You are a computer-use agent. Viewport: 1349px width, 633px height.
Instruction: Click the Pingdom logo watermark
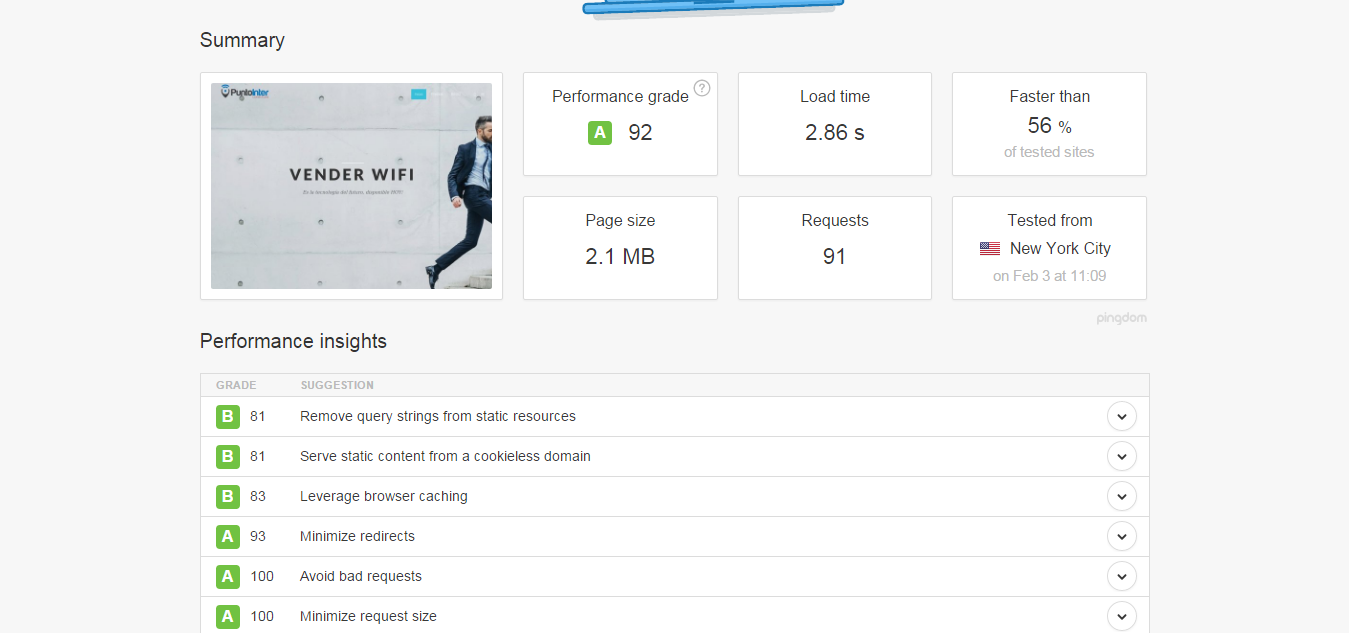point(1122,317)
